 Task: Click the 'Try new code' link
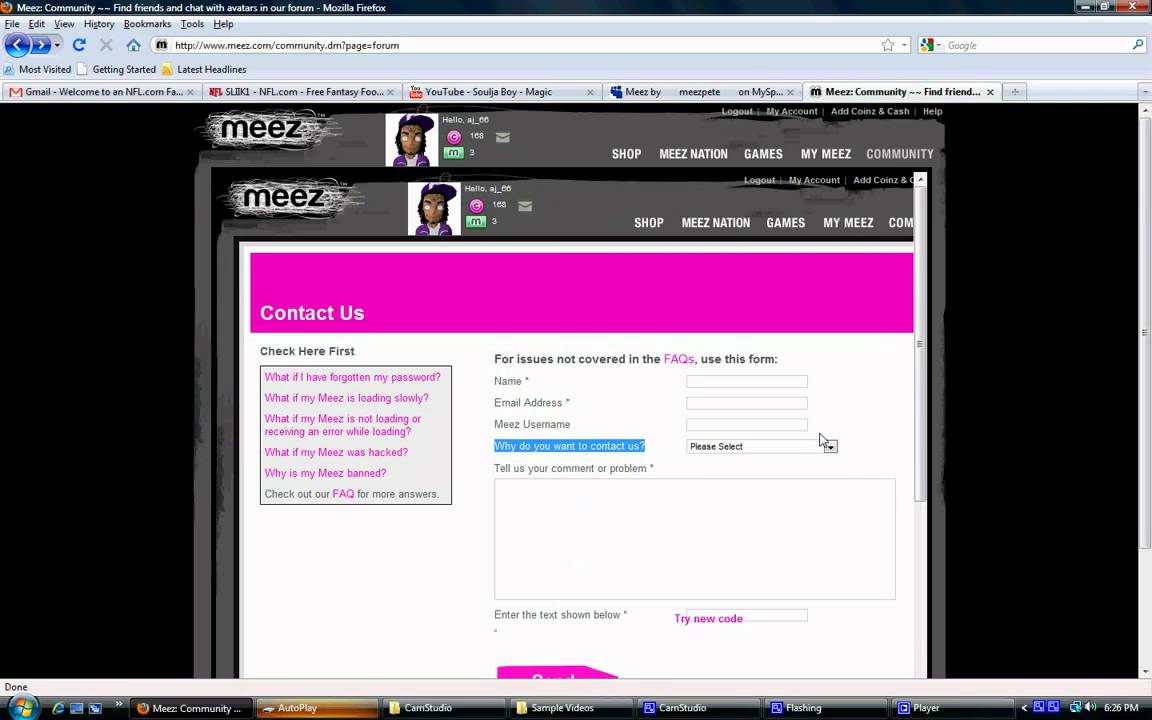pyautogui.click(x=708, y=619)
